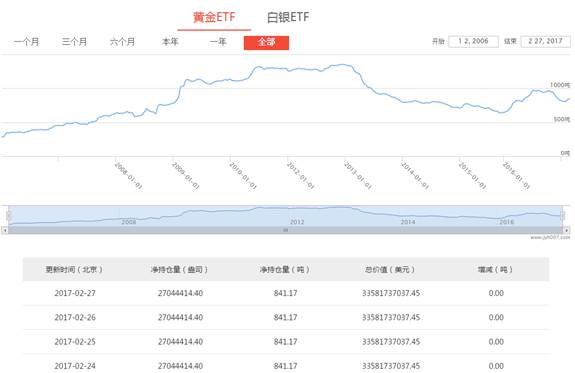Click the 2014 label in navigator

coord(408,222)
